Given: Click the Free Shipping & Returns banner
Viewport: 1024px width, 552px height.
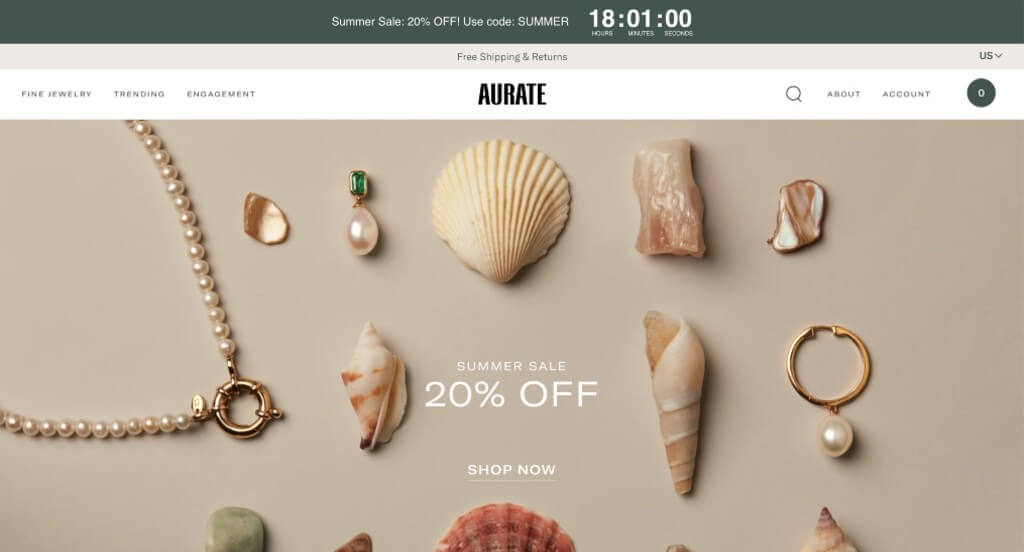Looking at the screenshot, I should 512,57.
